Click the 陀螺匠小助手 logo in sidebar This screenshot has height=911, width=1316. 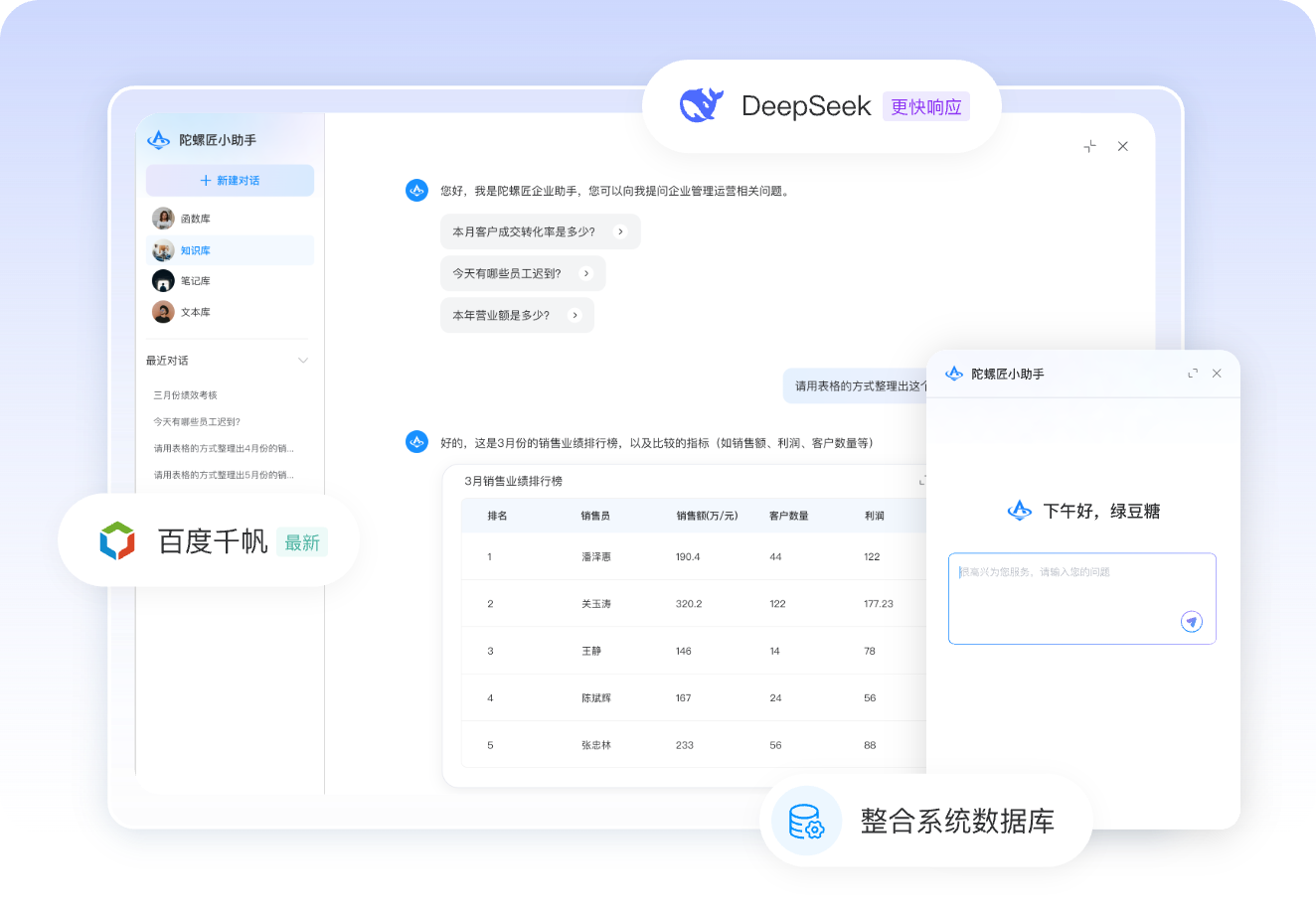pyautogui.click(x=159, y=140)
